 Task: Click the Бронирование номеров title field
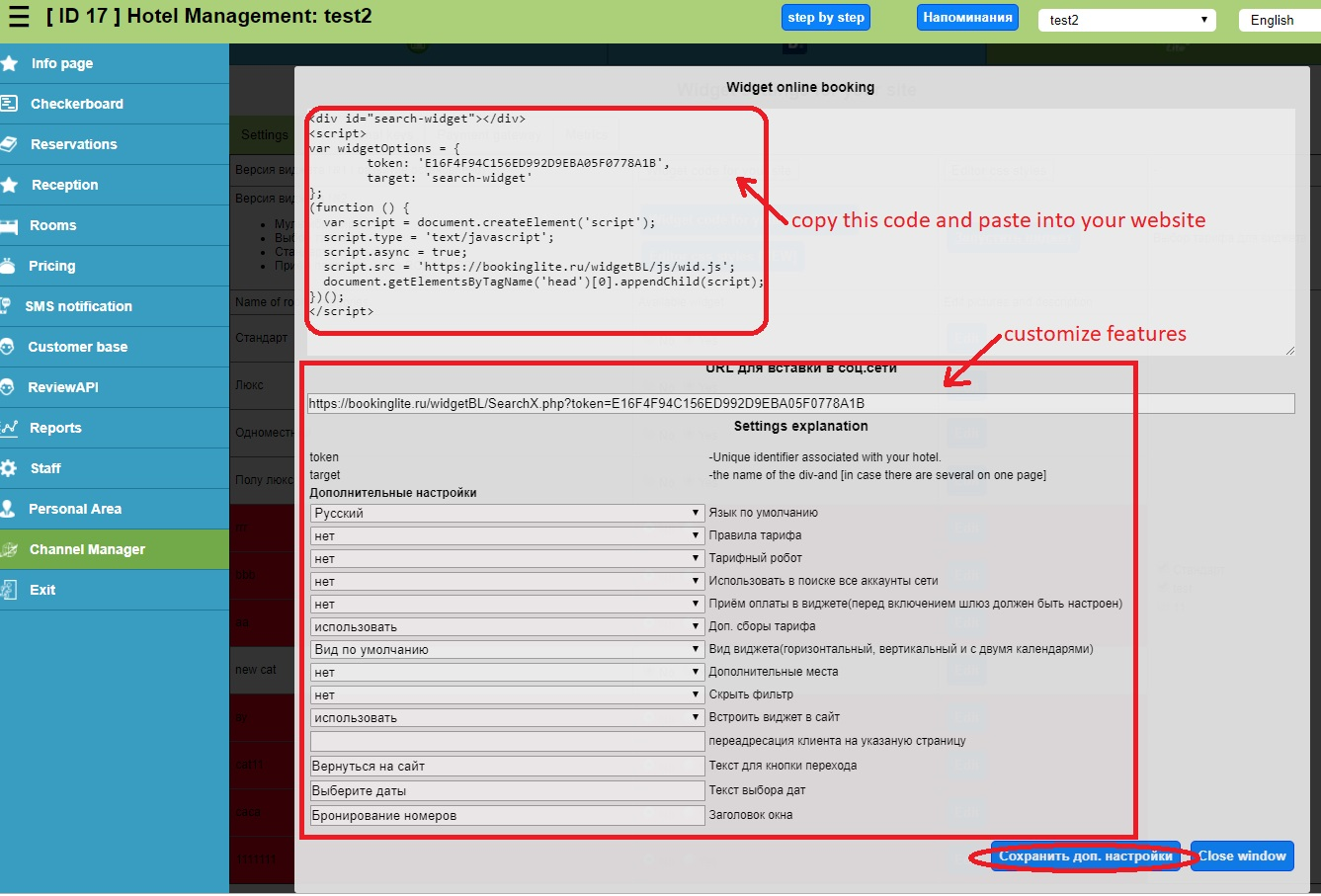pyautogui.click(x=507, y=815)
